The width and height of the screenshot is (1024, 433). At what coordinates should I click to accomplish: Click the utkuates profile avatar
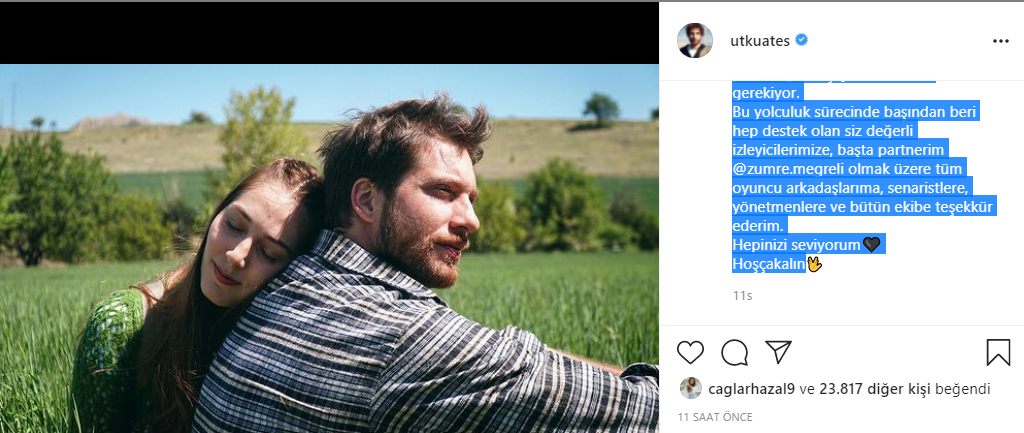695,41
